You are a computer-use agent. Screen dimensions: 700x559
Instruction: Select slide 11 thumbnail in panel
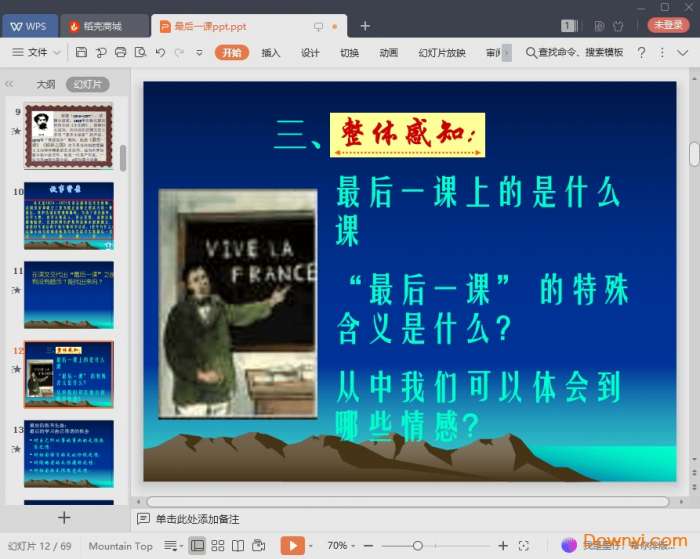(69, 294)
